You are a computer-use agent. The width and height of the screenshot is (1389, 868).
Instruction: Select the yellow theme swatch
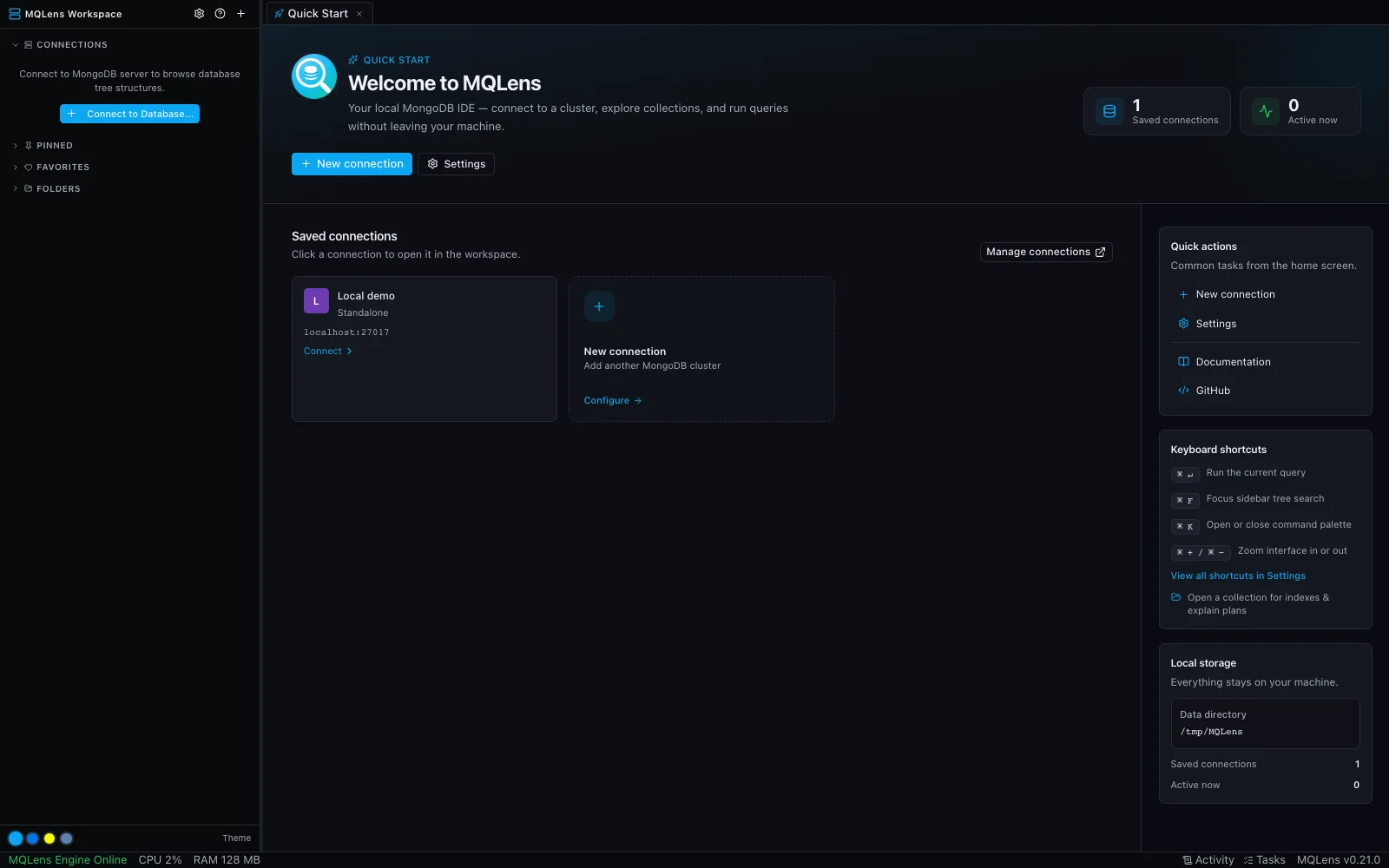click(x=49, y=838)
